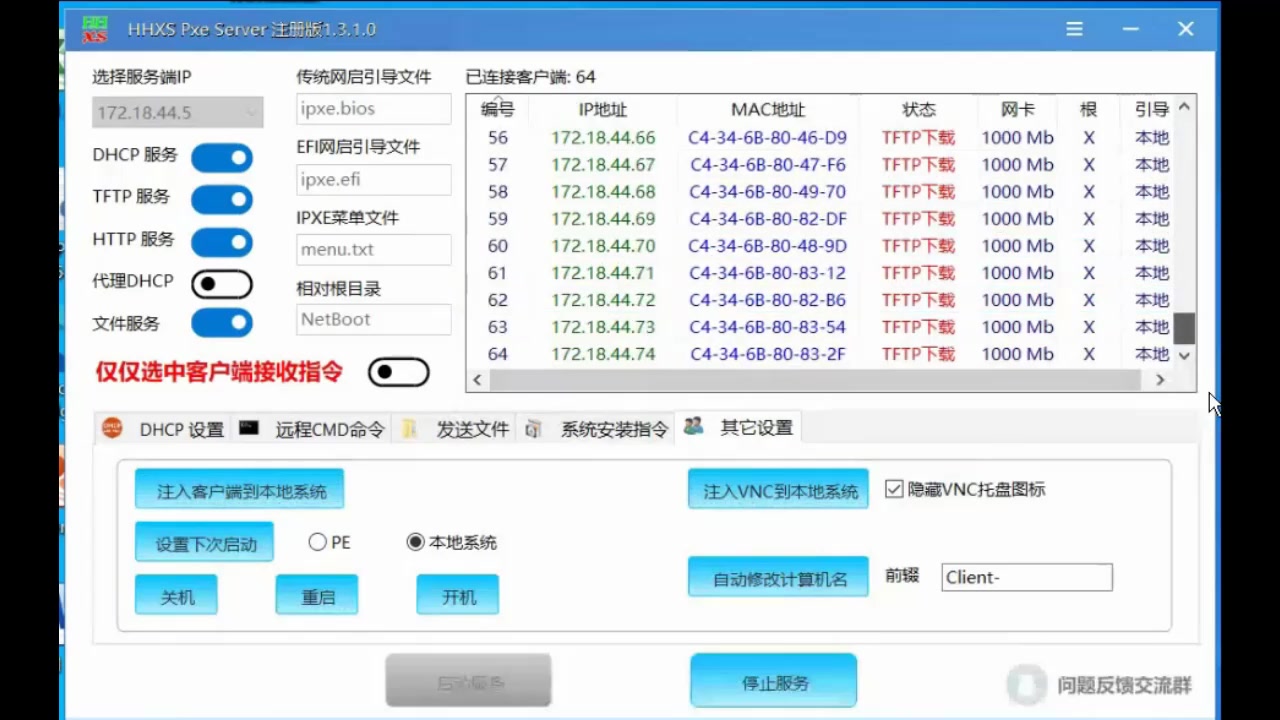Toggle the DHCP 服务 switch
Screen dimensions: 1280x720
click(x=222, y=157)
